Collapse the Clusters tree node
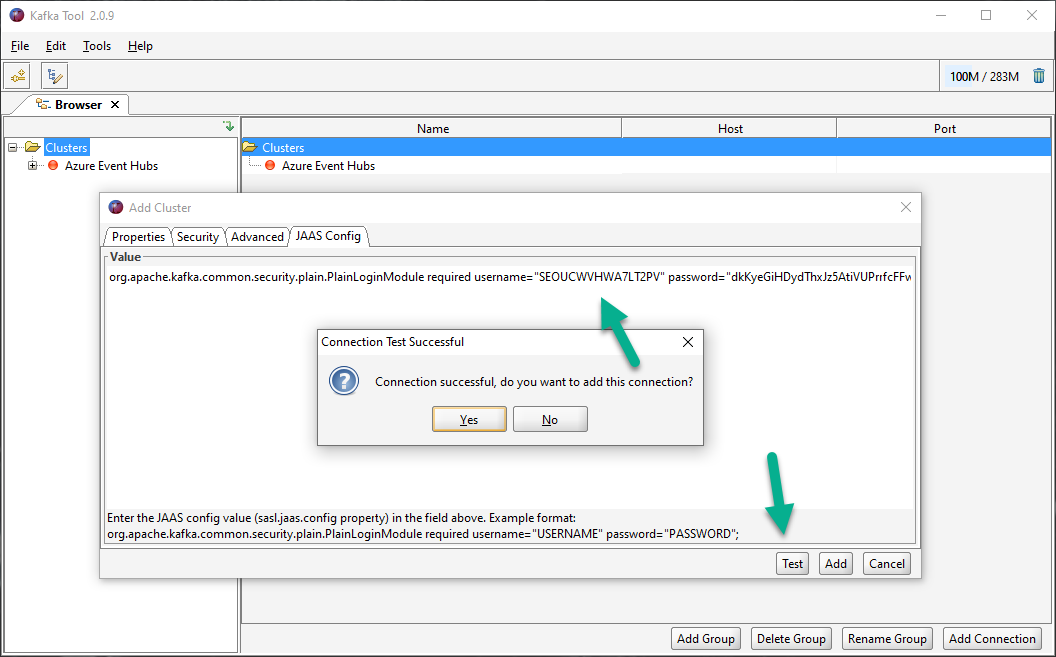The image size is (1056, 657). (x=12, y=147)
